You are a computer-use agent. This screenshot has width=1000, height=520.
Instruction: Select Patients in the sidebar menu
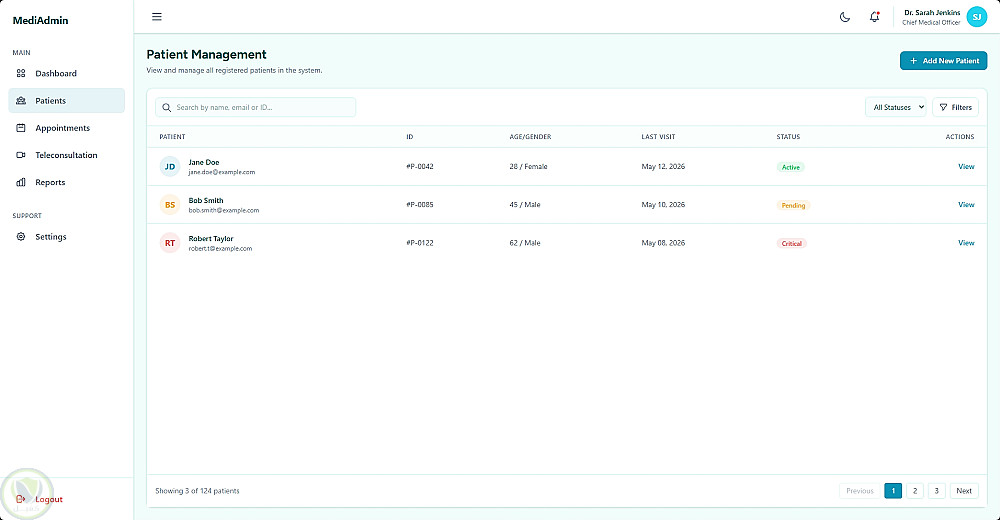(66, 101)
